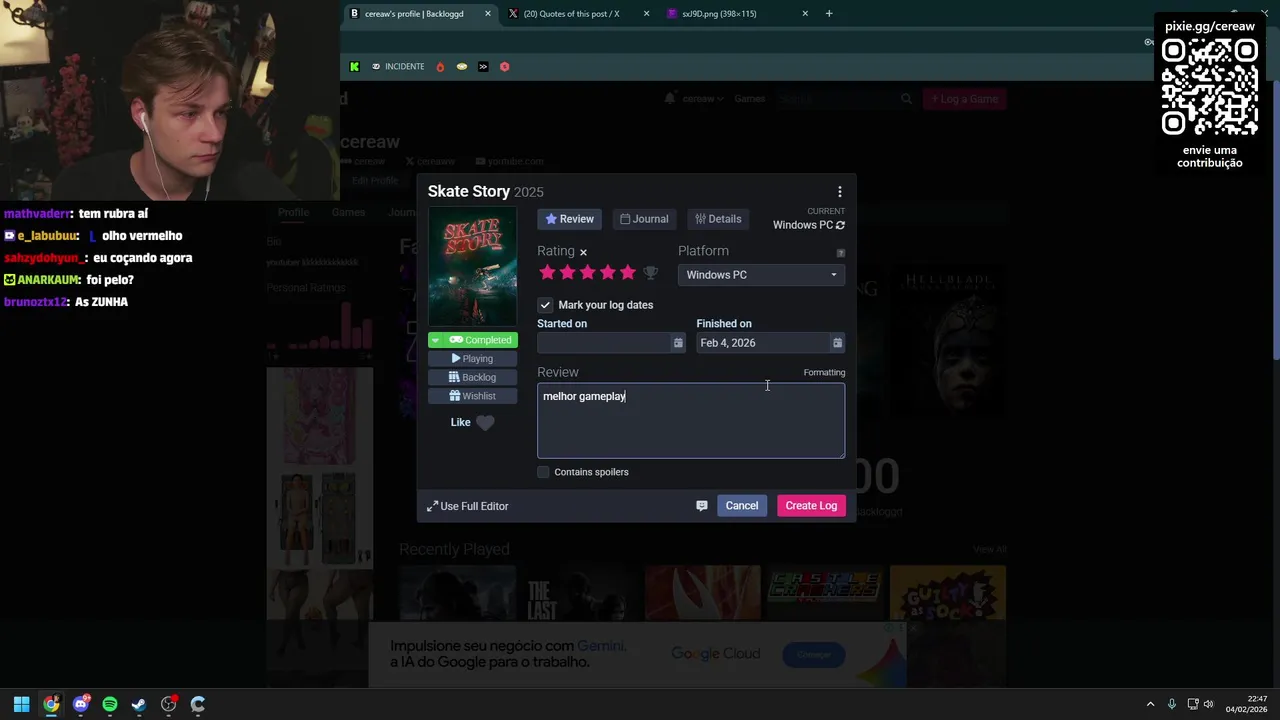Screen dimensions: 1280x720
Task: Add game to Wishlist
Action: [x=473, y=397]
